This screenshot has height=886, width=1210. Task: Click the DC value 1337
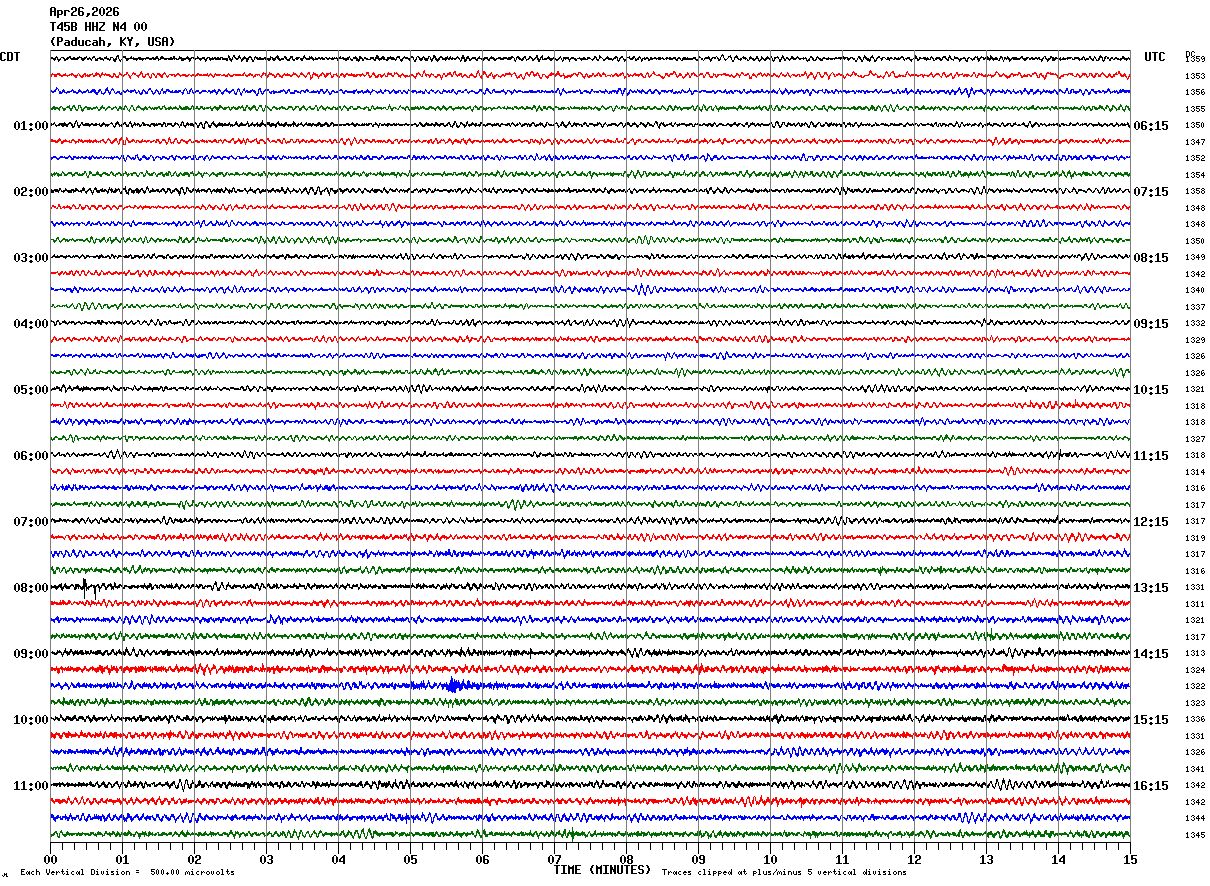coord(1194,307)
